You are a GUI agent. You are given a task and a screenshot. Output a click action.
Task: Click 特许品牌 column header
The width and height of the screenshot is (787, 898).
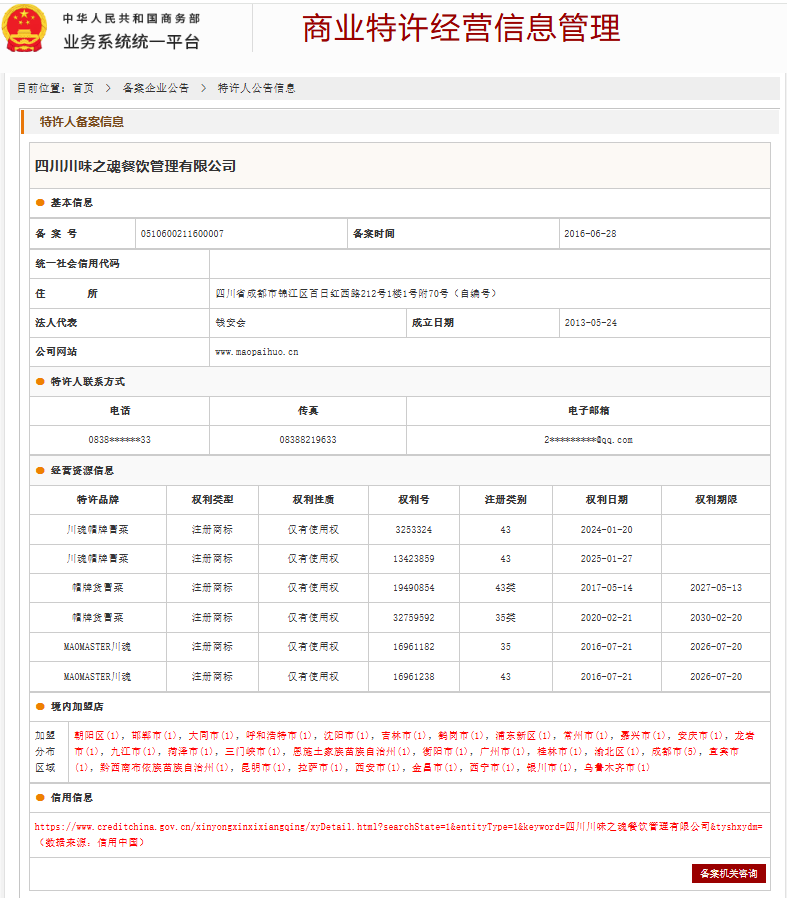coord(98,500)
